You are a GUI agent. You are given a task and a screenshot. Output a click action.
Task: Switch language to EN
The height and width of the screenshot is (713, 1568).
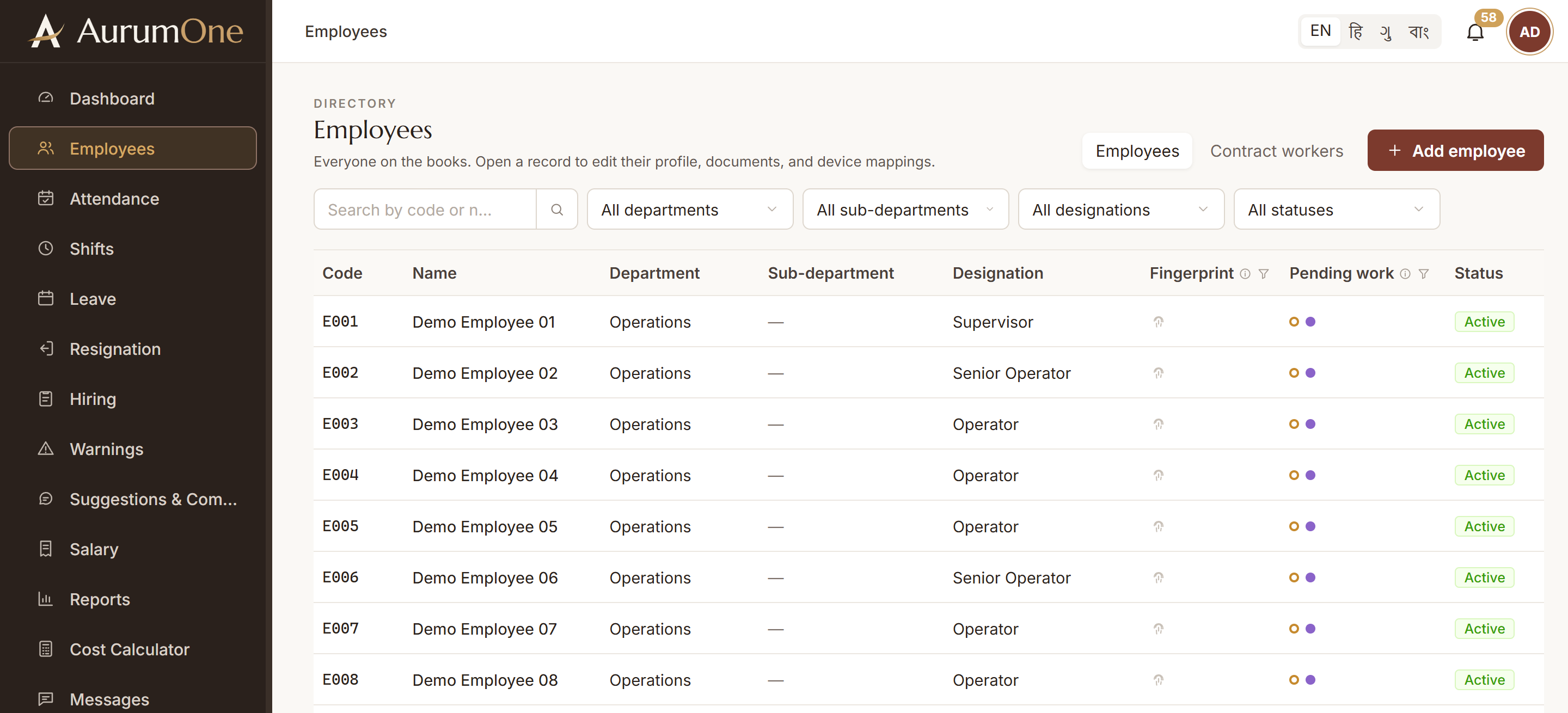[1320, 31]
